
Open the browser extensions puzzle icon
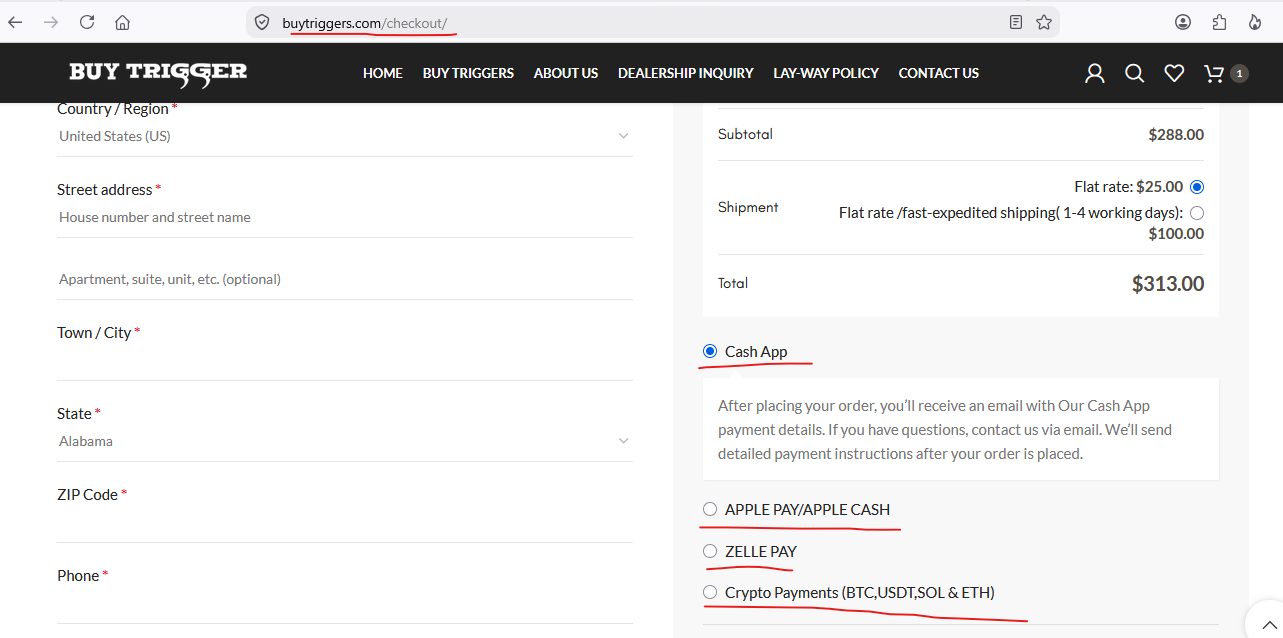point(1219,22)
